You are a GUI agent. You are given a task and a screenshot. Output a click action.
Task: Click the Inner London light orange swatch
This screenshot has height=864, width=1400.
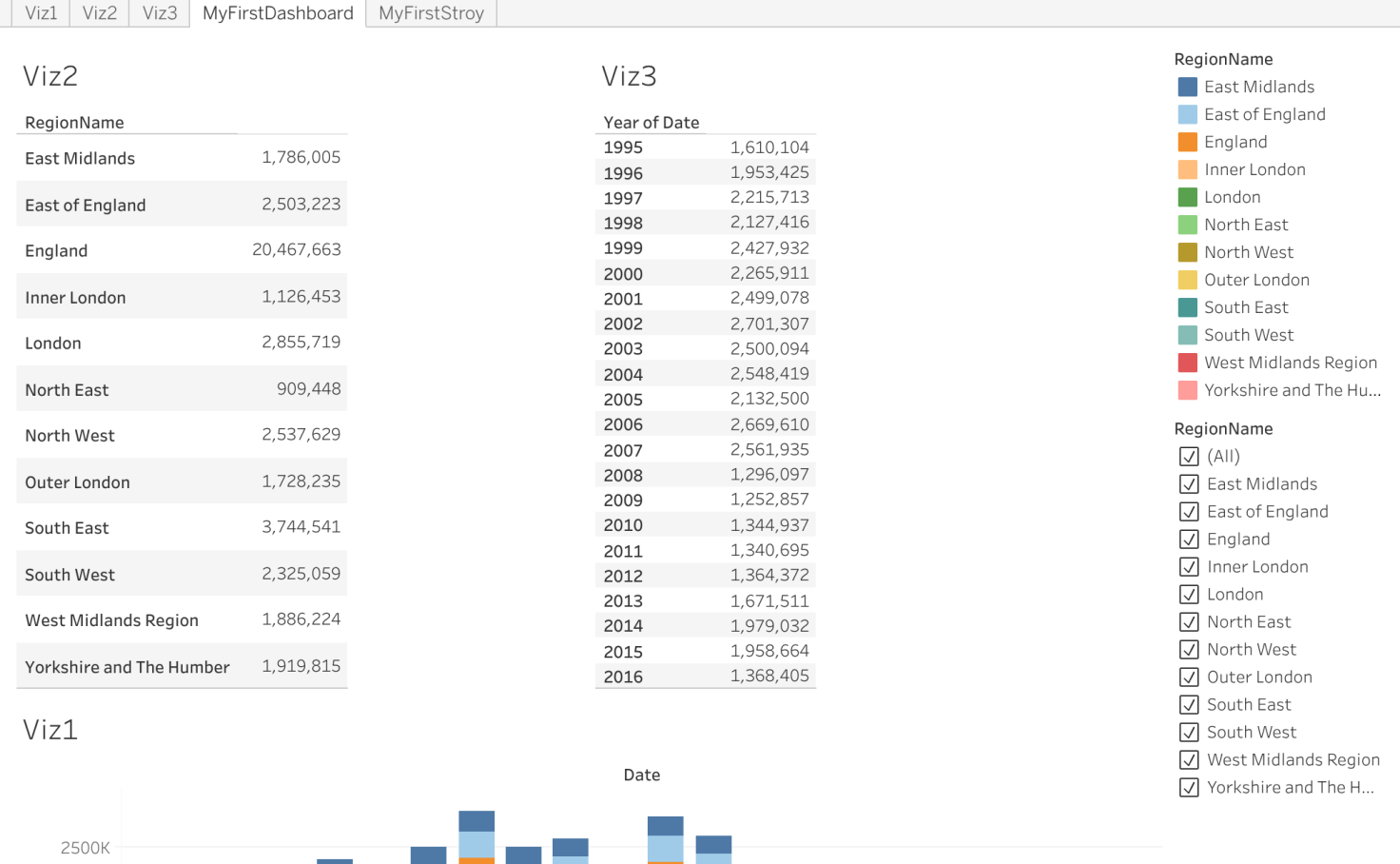(x=1187, y=169)
